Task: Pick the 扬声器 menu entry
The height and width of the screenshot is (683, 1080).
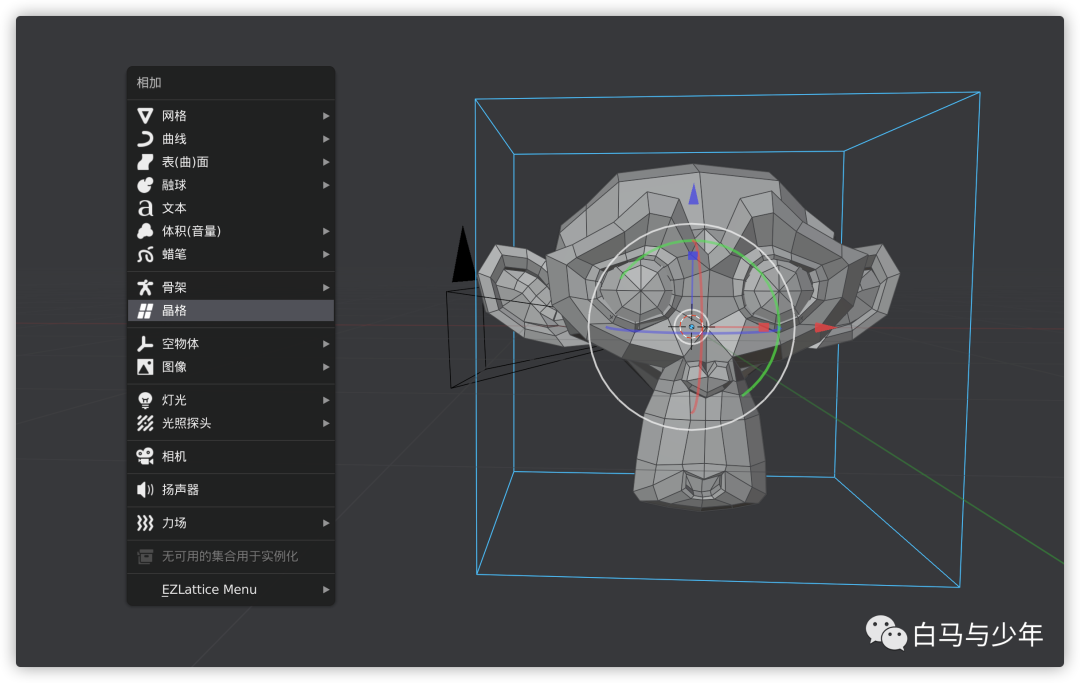Action: tap(231, 490)
